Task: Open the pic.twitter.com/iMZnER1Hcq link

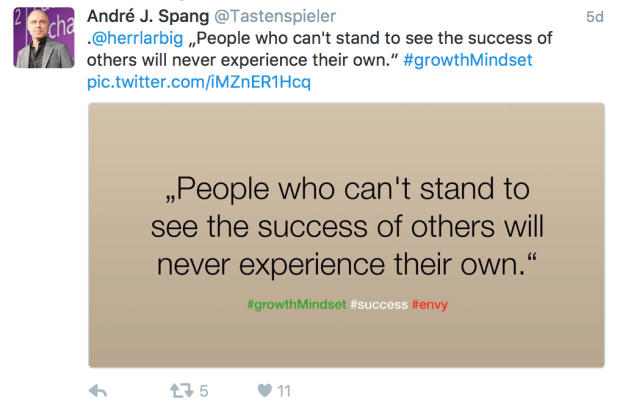Action: coord(199,81)
